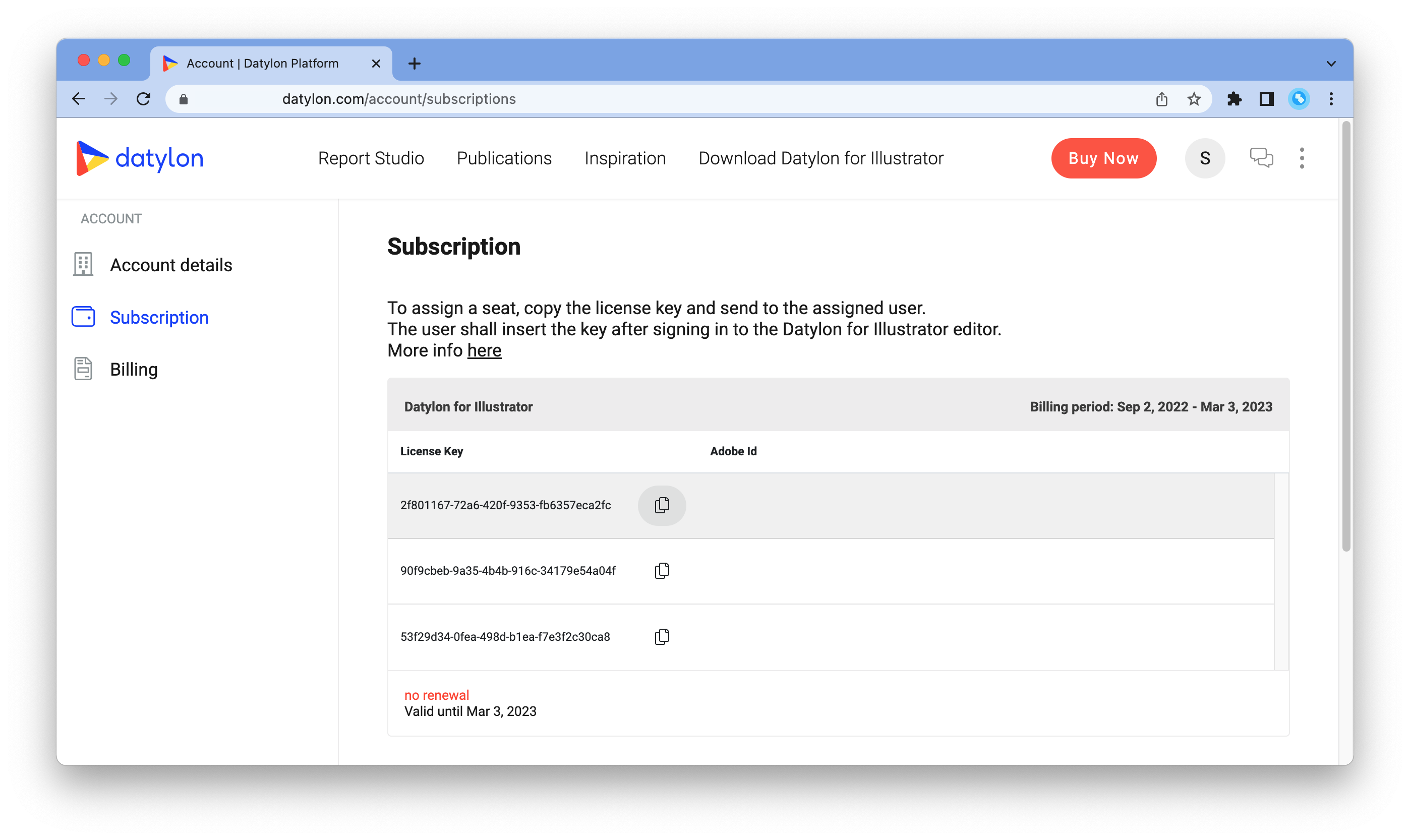Click the ACCOUNT sidebar section label
Image resolution: width=1410 pixels, height=840 pixels.
[111, 218]
